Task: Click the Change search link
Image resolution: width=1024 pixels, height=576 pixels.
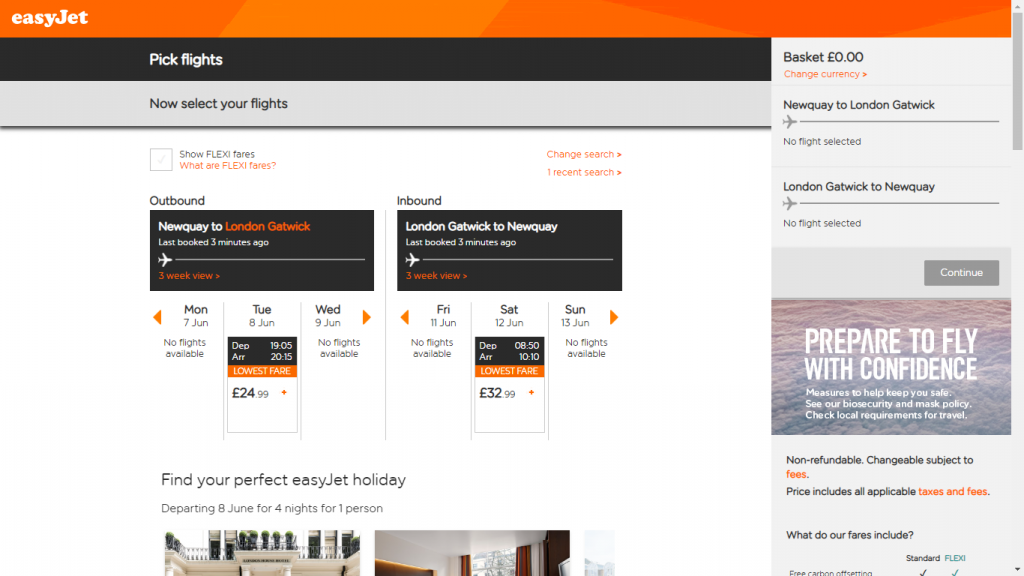Action: [x=583, y=154]
